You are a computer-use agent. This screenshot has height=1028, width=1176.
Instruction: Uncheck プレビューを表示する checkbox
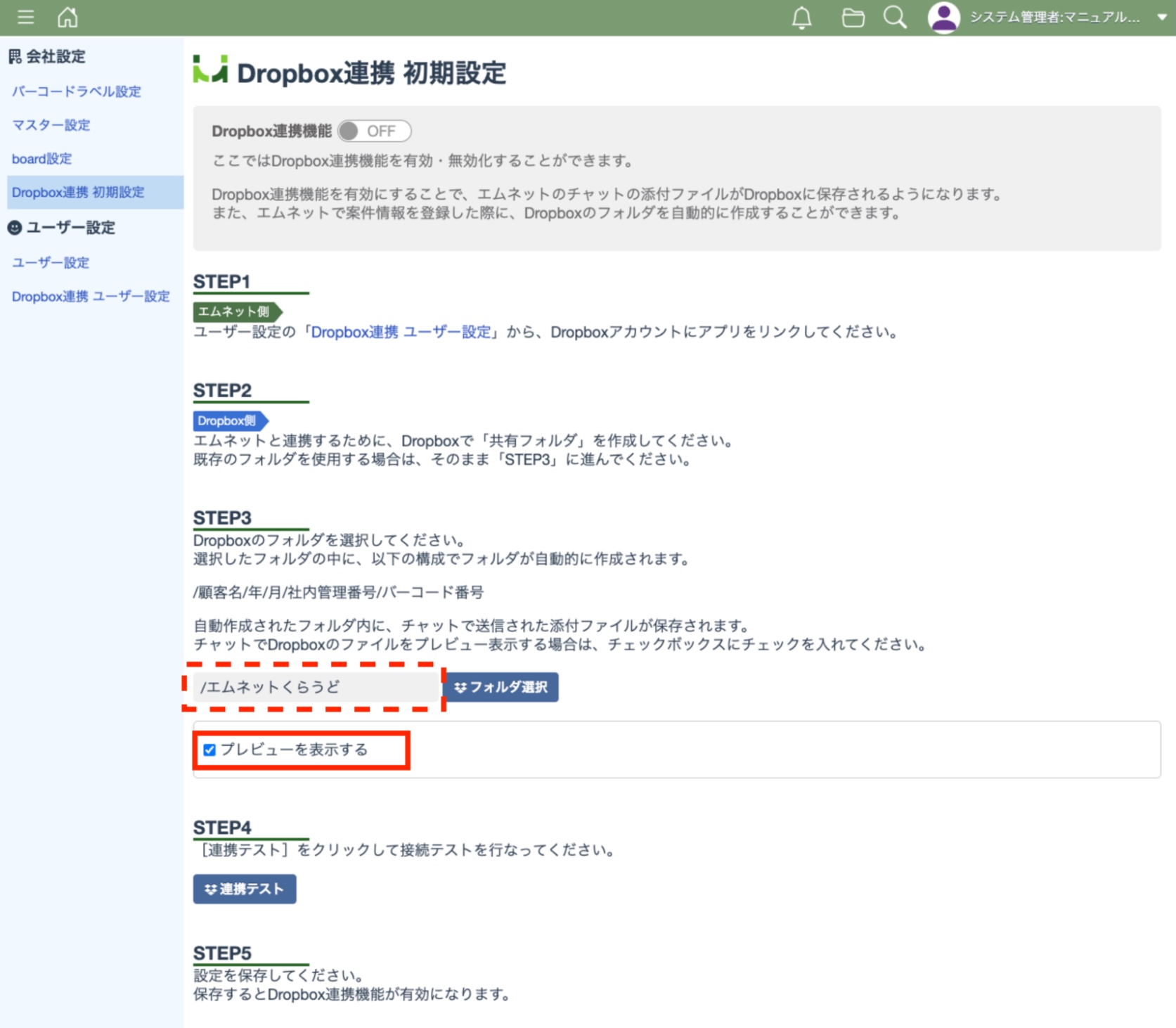coord(209,750)
